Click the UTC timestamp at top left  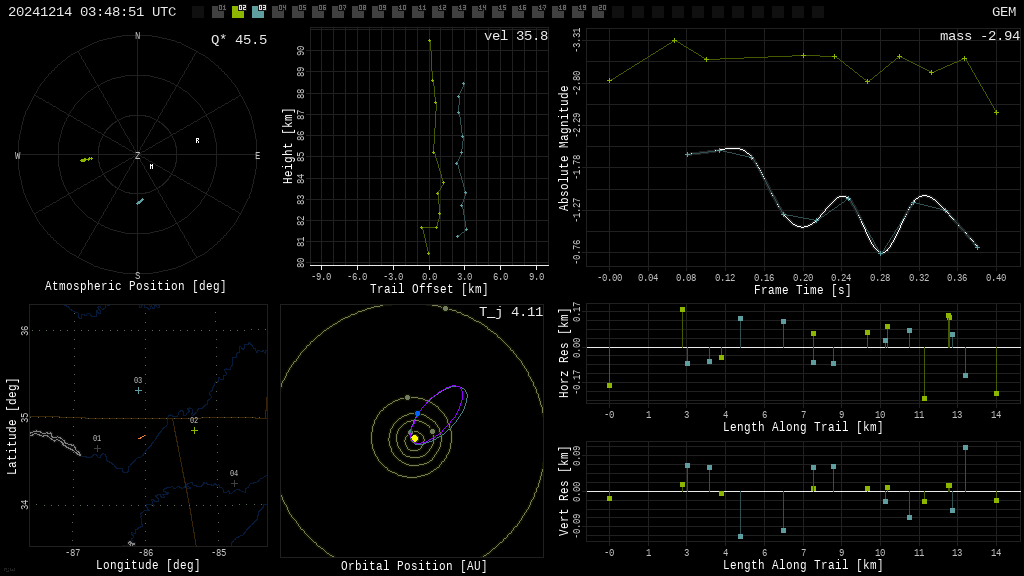pos(92,12)
